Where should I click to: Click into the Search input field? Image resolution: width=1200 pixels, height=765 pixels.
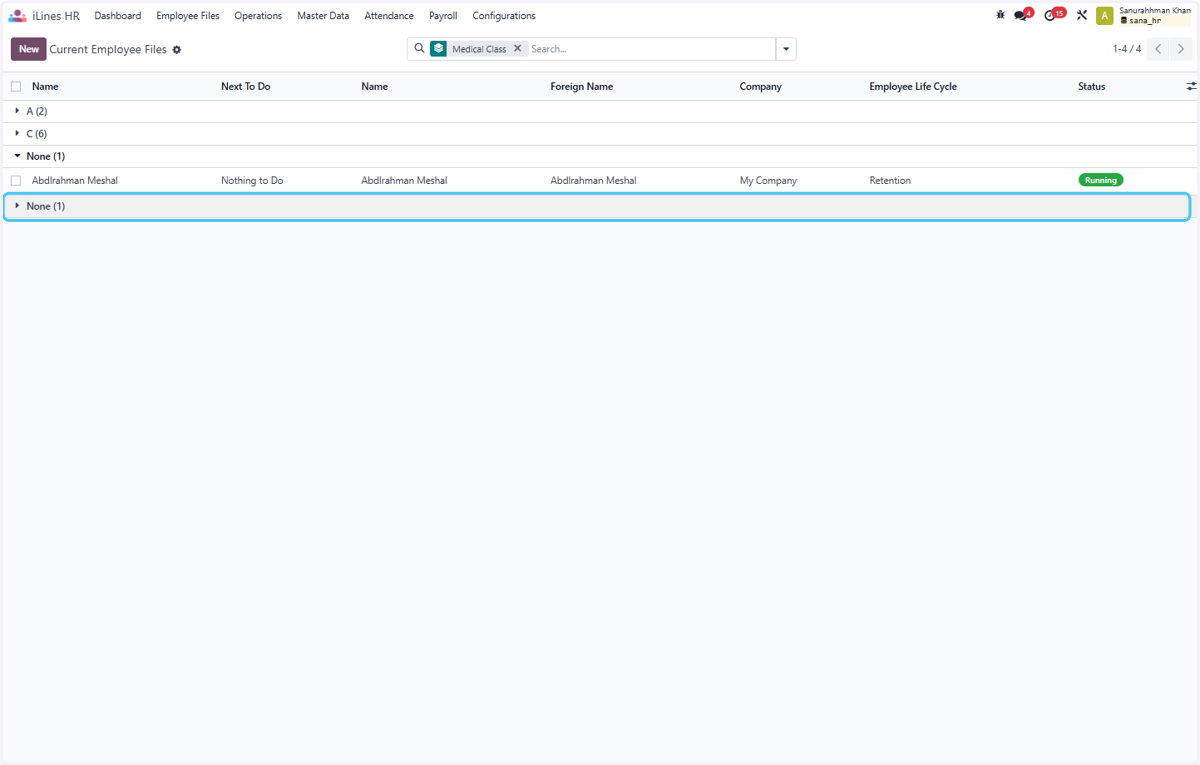[x=650, y=49]
